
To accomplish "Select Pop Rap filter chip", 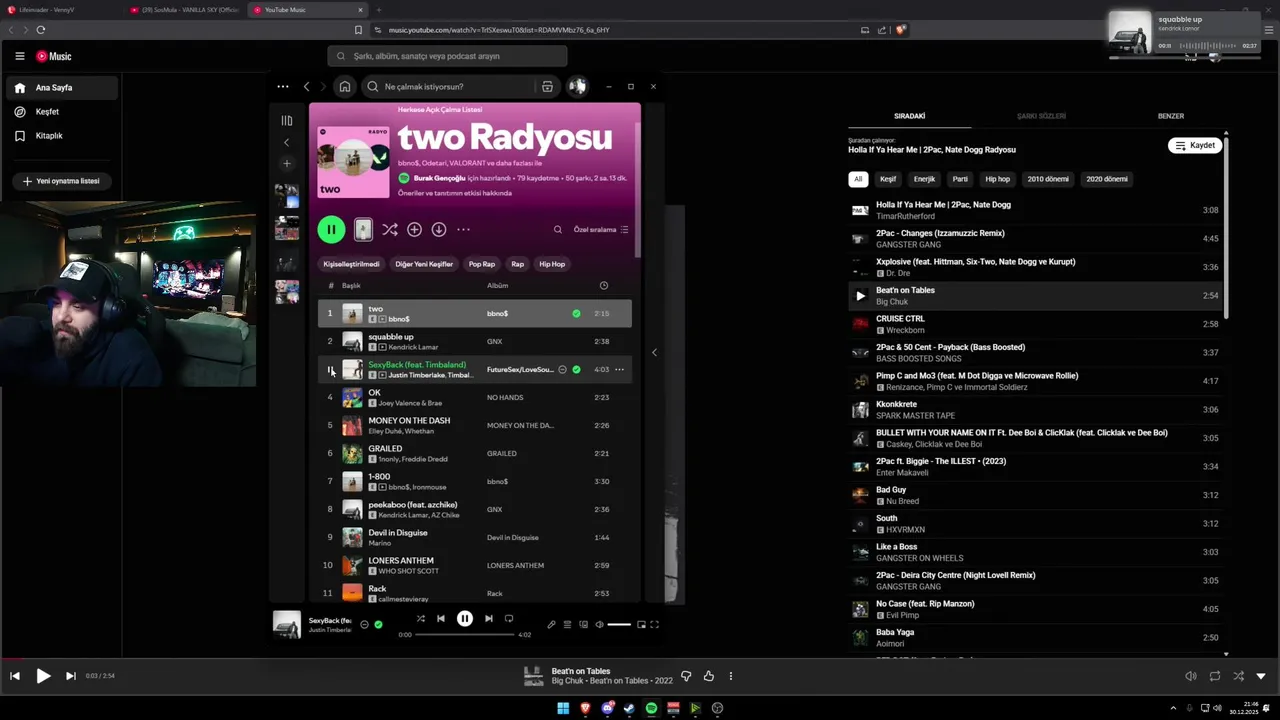I will point(482,264).
